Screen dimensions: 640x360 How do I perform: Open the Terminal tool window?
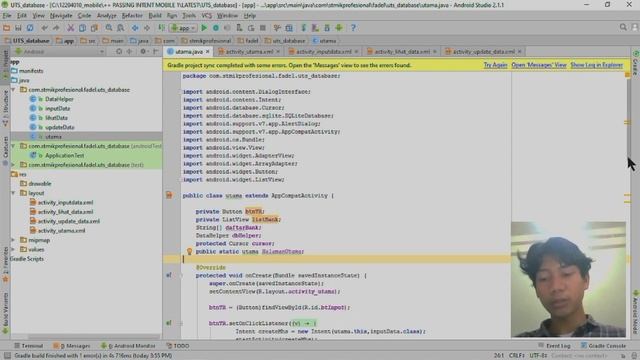(29, 346)
